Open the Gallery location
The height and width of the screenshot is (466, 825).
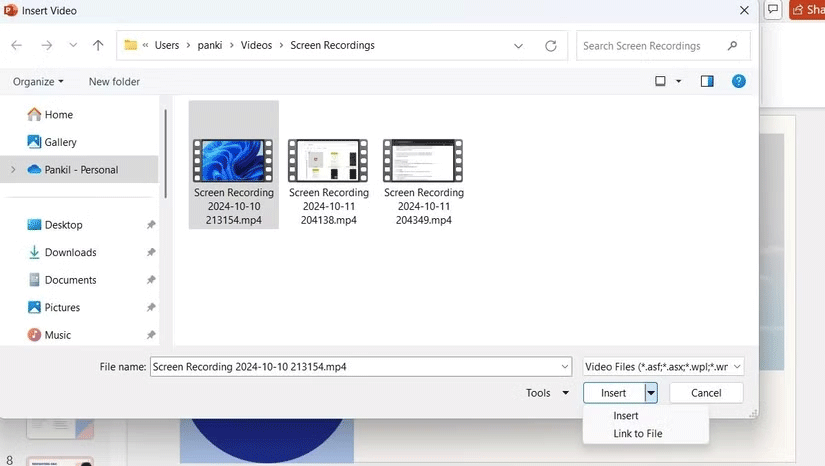tap(60, 142)
